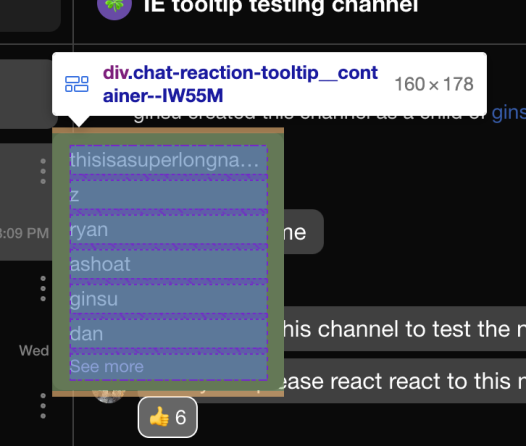
Task: Open the bottom three-dot message menu icon
Action: tap(43, 406)
